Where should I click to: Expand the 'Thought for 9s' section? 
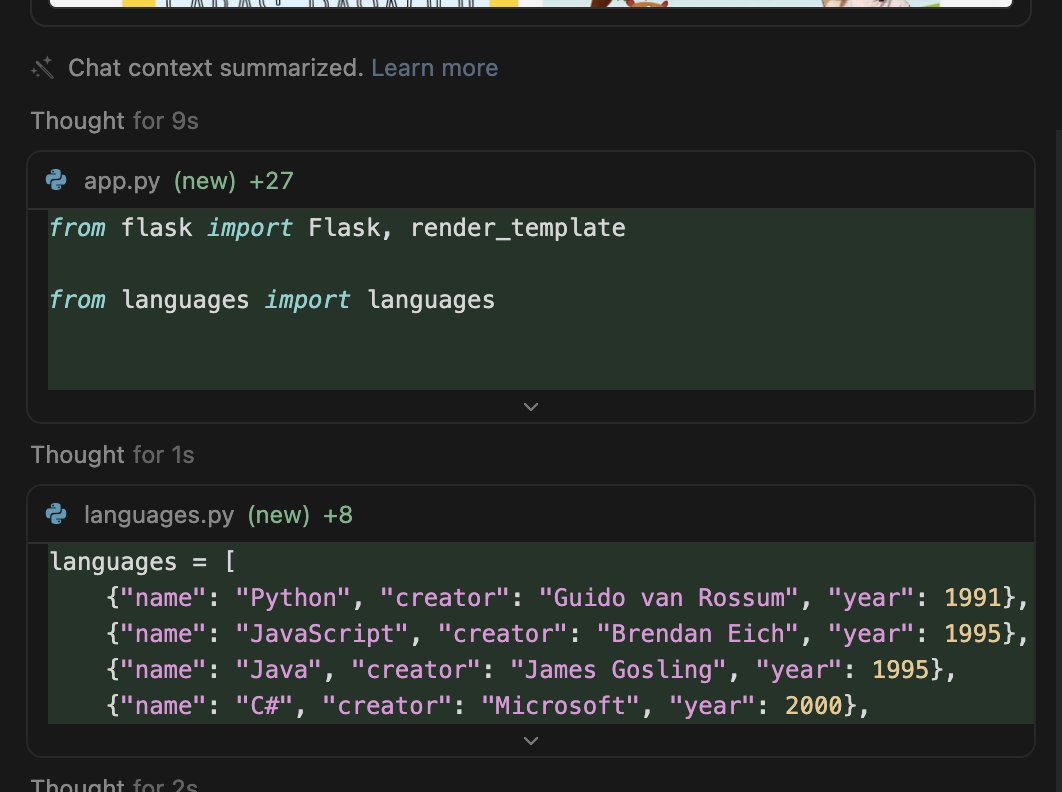(114, 121)
